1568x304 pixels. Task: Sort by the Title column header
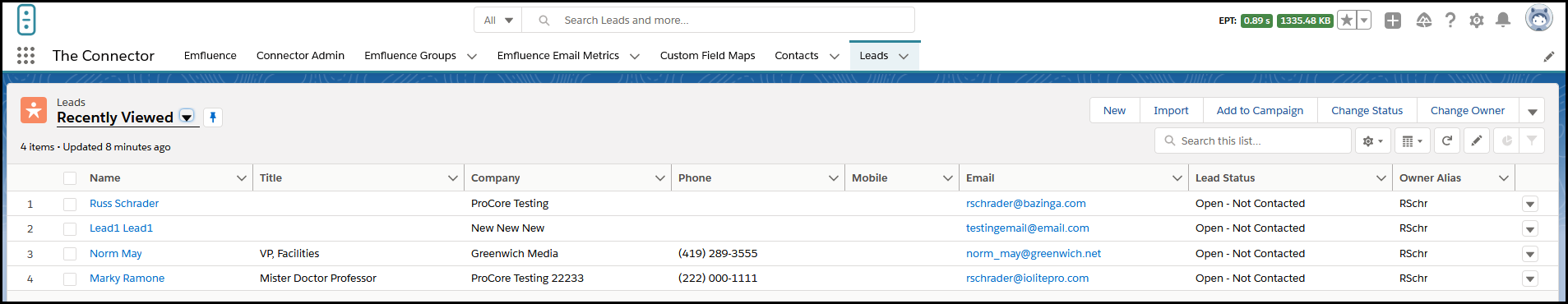(x=271, y=178)
